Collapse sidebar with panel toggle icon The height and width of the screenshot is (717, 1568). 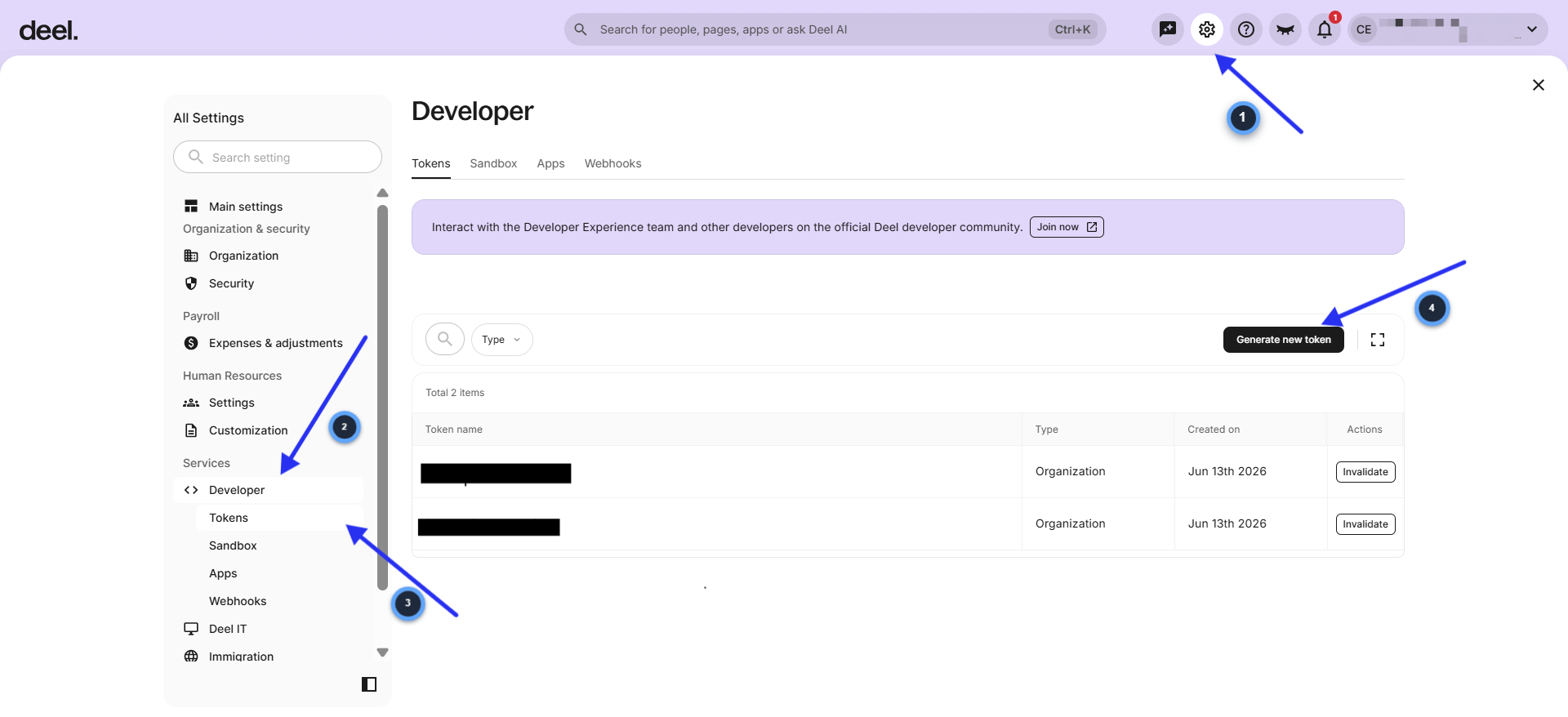369,684
